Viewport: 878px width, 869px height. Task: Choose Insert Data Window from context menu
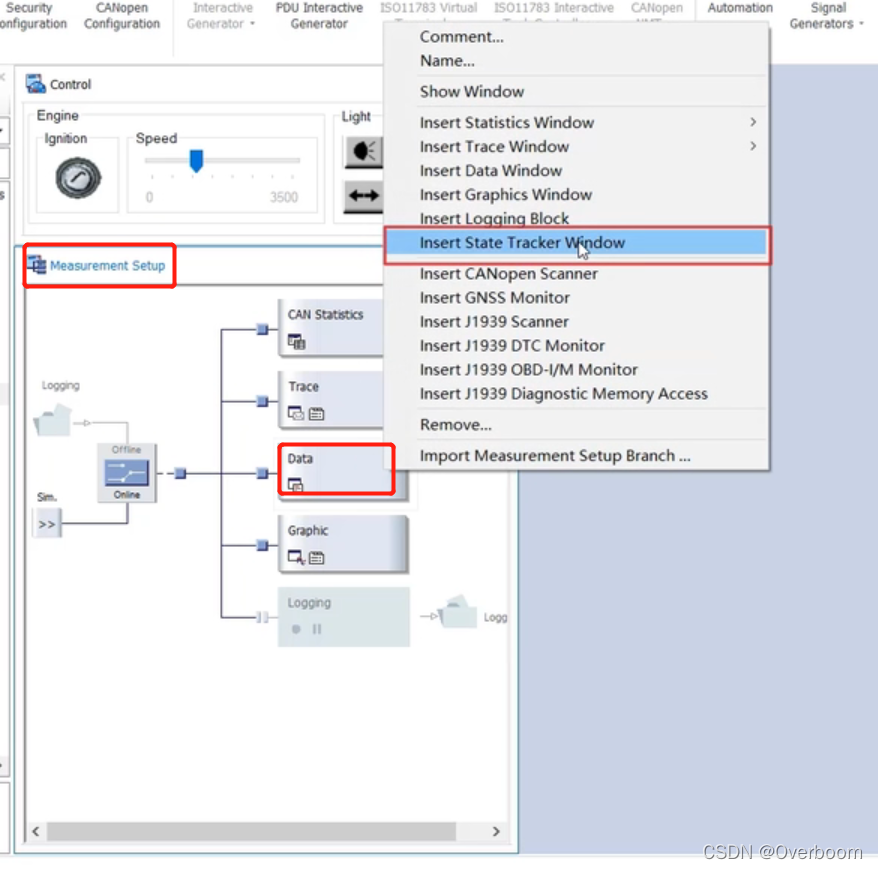[x=577, y=171]
